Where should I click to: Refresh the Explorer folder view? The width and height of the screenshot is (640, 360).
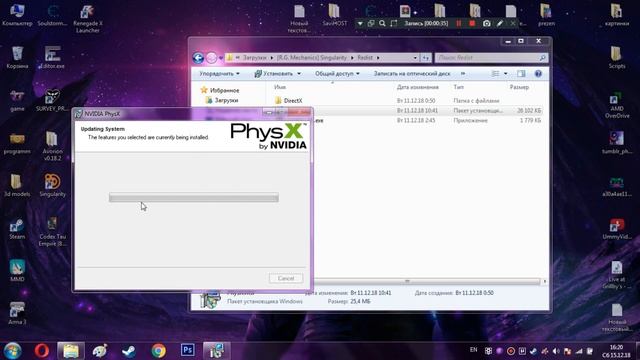[426, 58]
